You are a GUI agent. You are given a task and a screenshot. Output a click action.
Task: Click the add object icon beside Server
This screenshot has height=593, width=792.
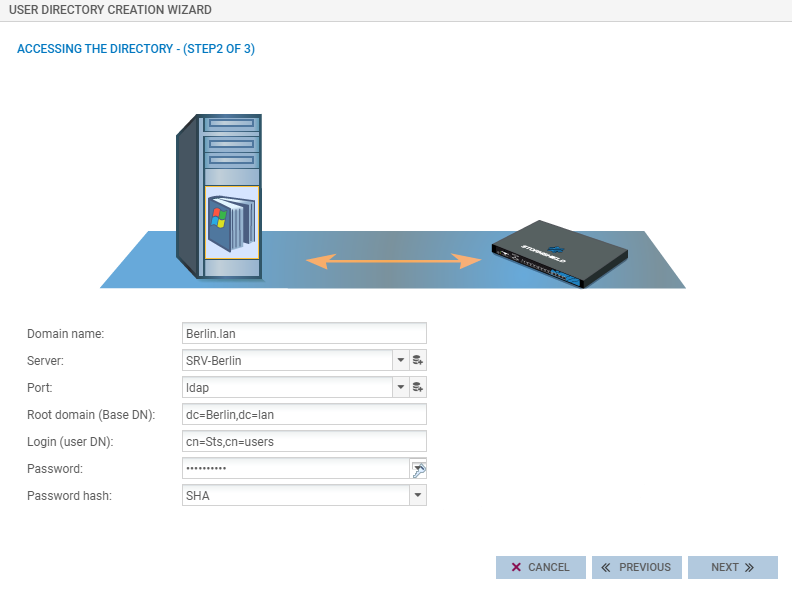(418, 360)
